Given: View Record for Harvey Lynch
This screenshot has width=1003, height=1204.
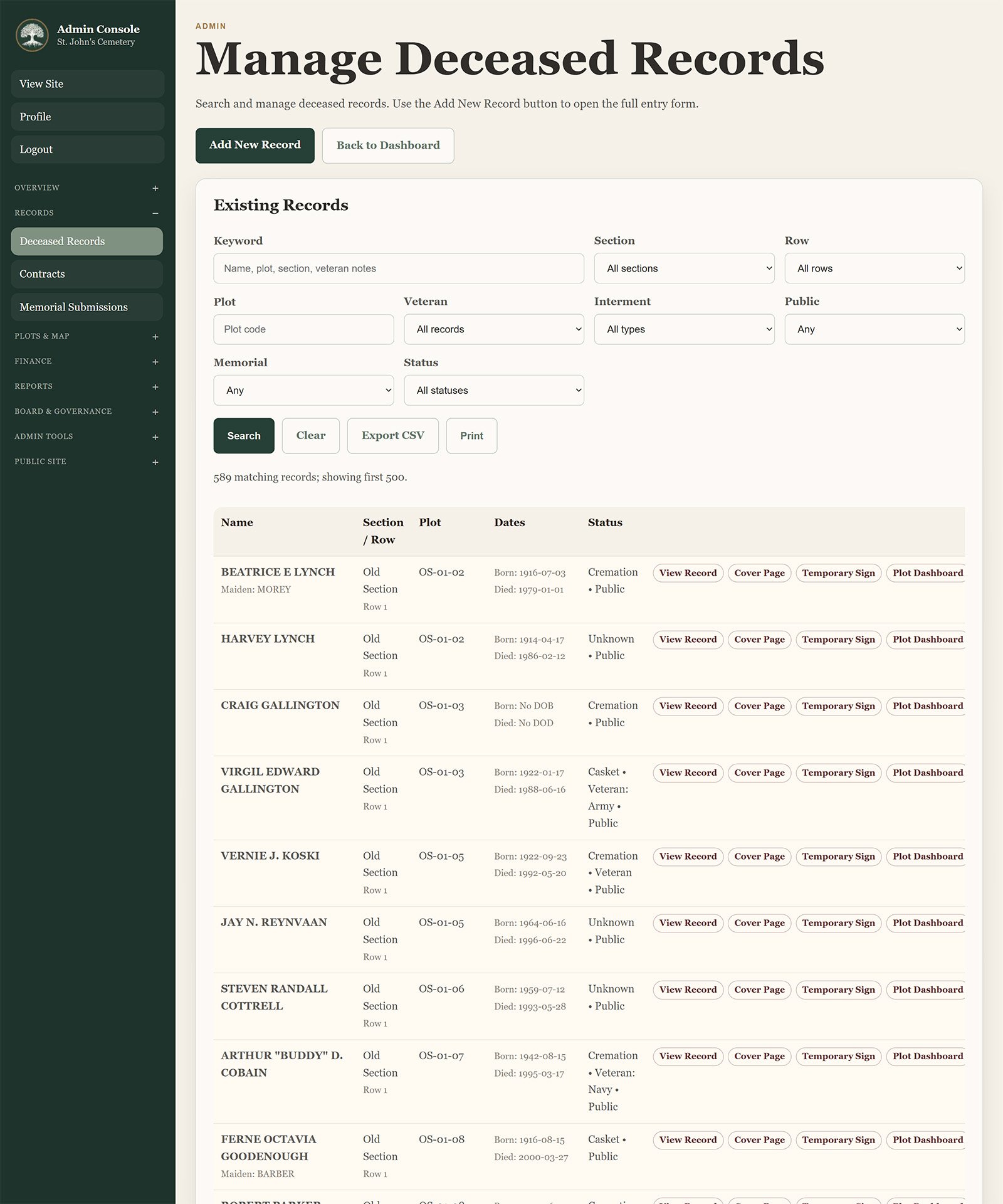Looking at the screenshot, I should click(688, 640).
